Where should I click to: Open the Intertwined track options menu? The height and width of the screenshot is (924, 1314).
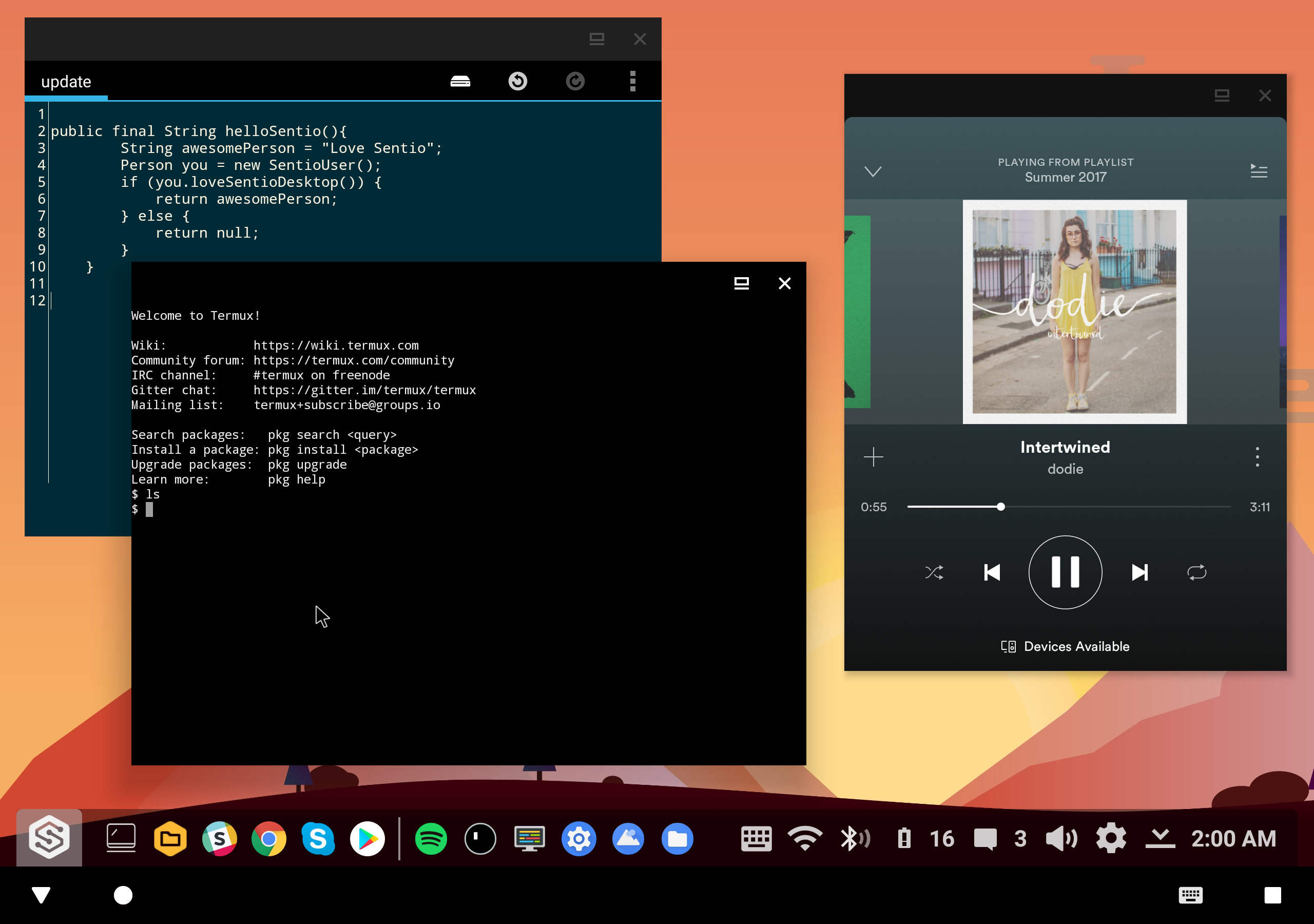[1258, 457]
